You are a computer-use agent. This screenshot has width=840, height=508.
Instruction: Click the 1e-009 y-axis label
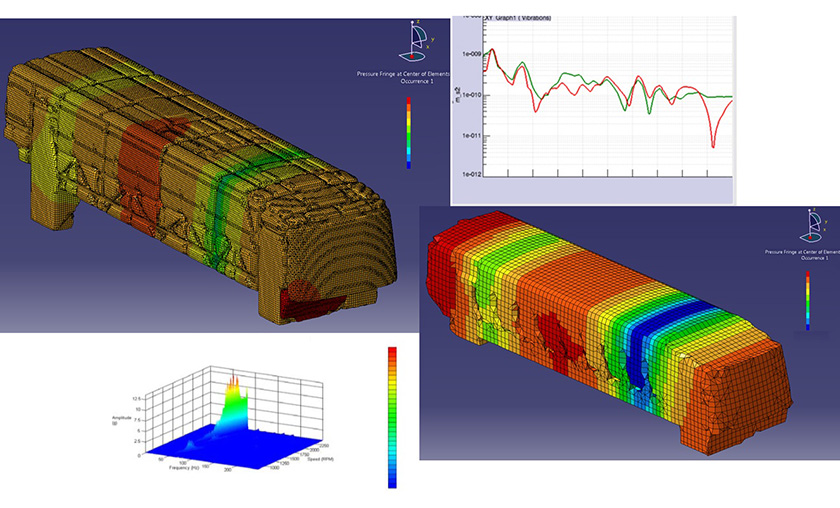[471, 54]
